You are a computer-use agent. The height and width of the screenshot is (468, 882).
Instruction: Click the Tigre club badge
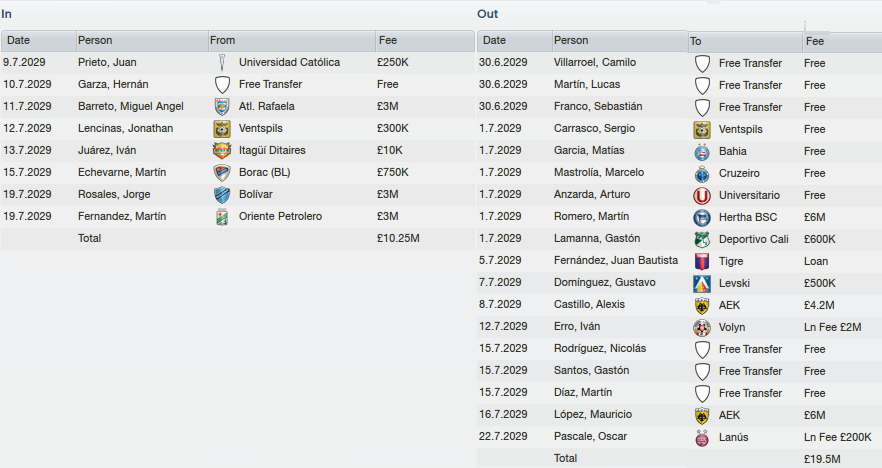click(x=702, y=262)
